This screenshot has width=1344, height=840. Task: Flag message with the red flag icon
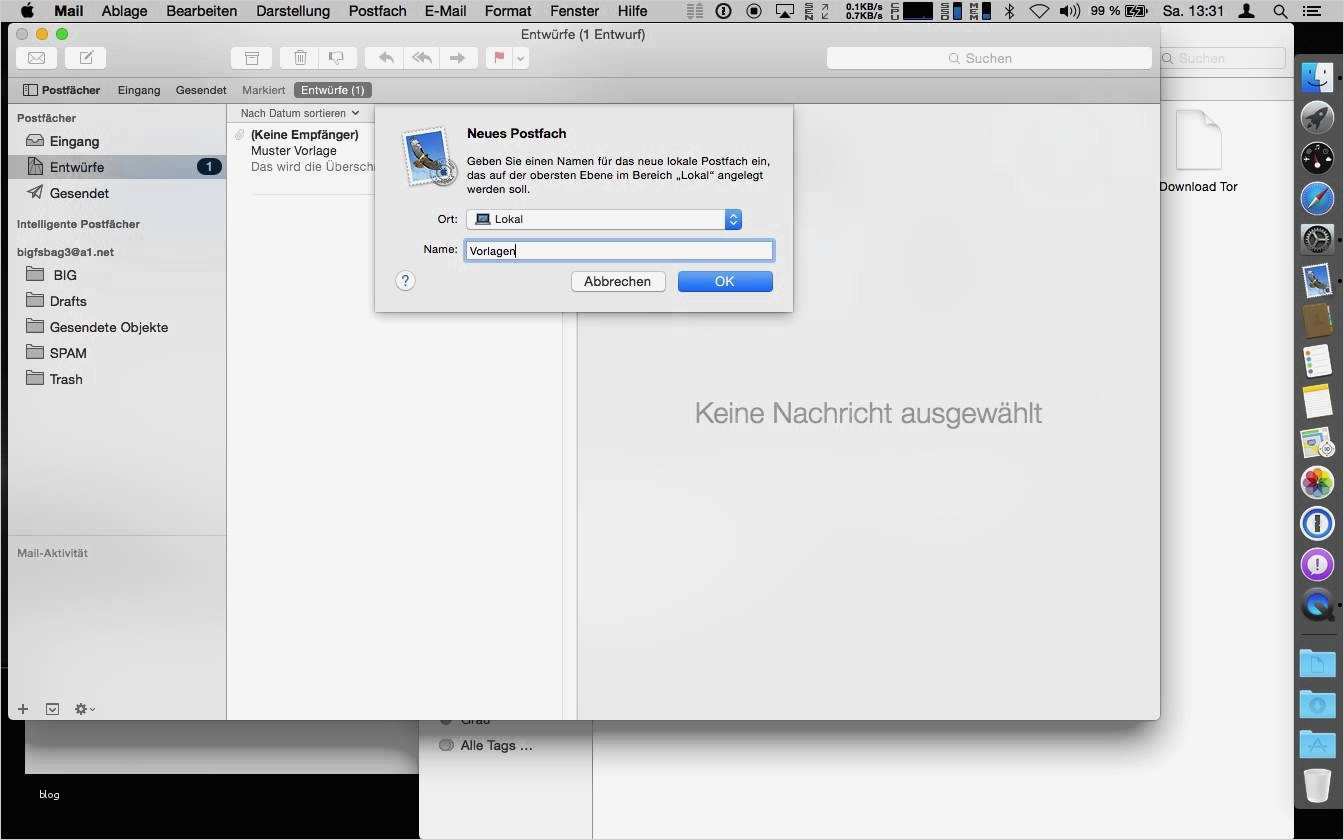pyautogui.click(x=499, y=58)
